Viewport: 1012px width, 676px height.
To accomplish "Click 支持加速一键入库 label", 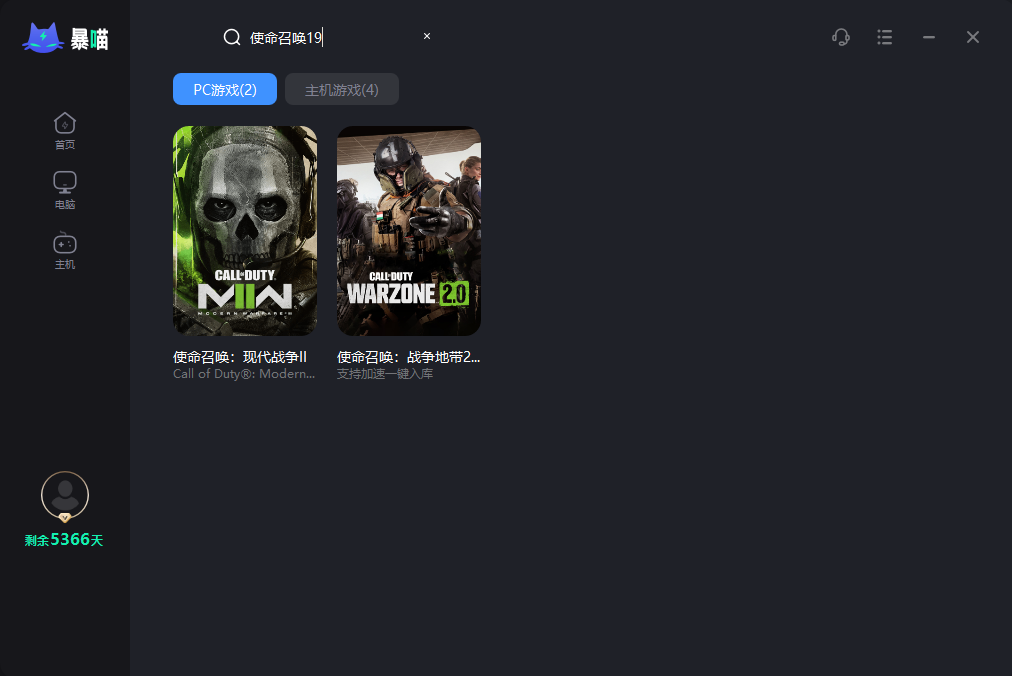I will point(385,374).
